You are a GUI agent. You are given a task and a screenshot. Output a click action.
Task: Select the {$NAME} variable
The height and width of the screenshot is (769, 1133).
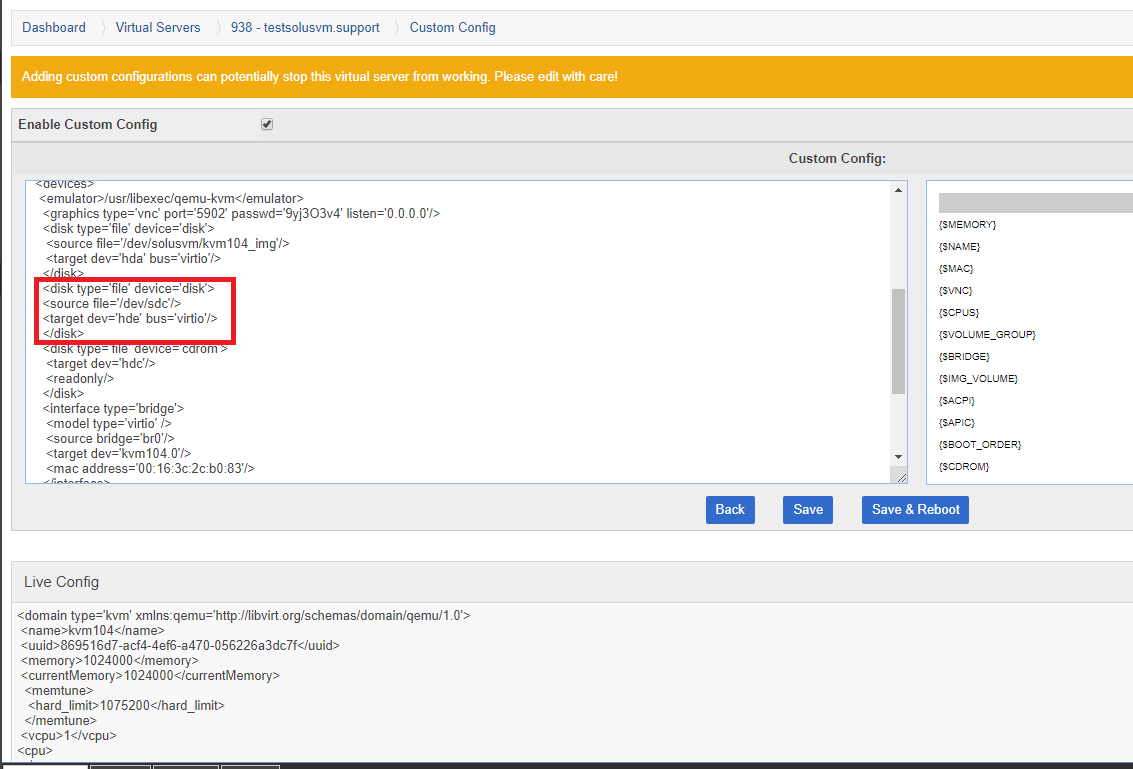[959, 246]
